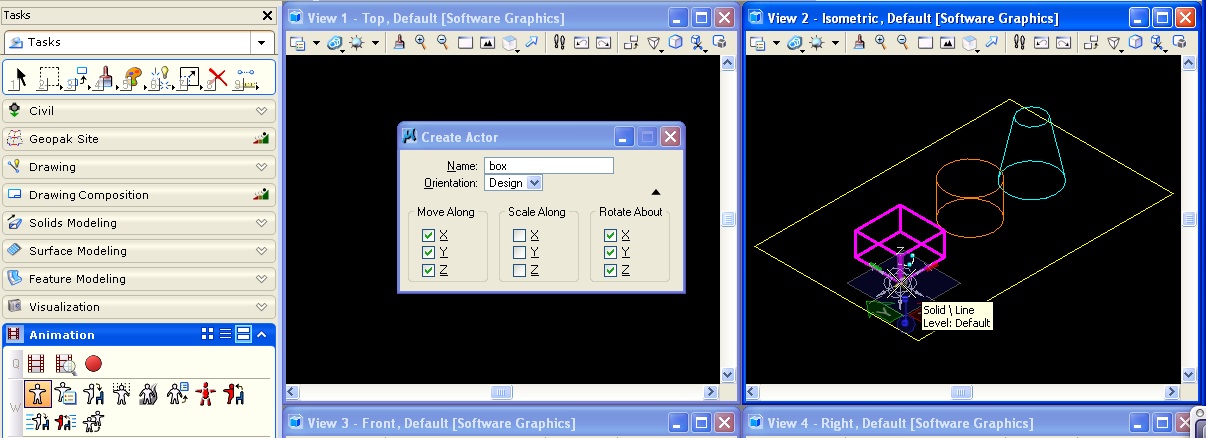Image resolution: width=1206 pixels, height=438 pixels.
Task: Select the Element Selection arrow tool
Action: point(20,77)
